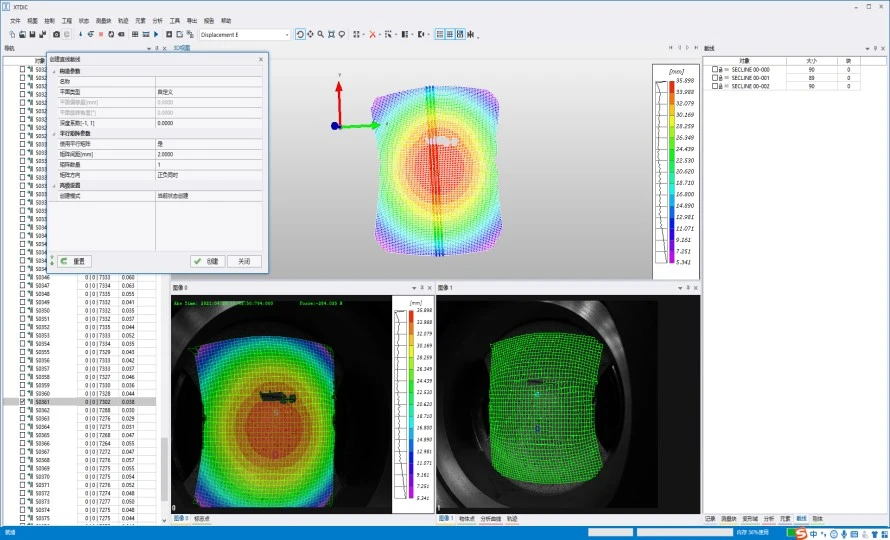Click the 关闭 button in the dialog
This screenshot has height=540, width=890.
[244, 261]
